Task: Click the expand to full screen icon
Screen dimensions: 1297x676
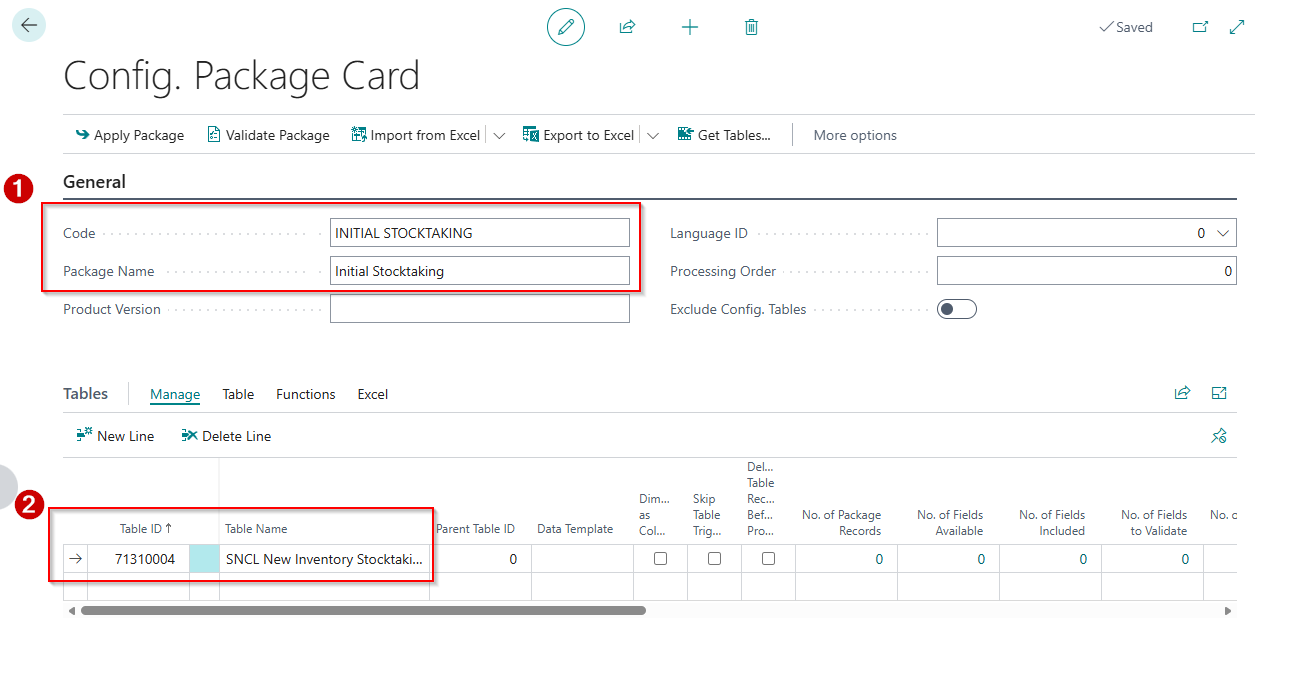Action: 1237,27
